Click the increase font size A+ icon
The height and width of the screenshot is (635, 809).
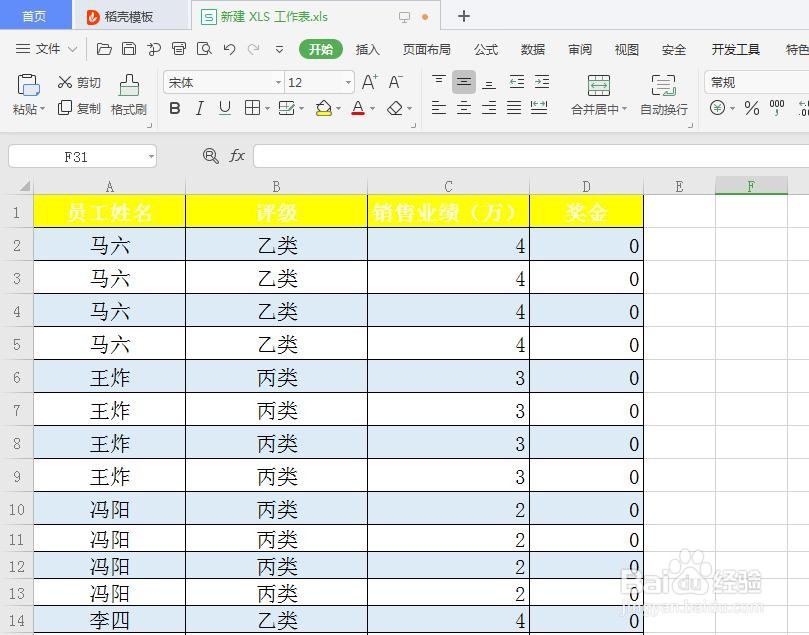[369, 82]
